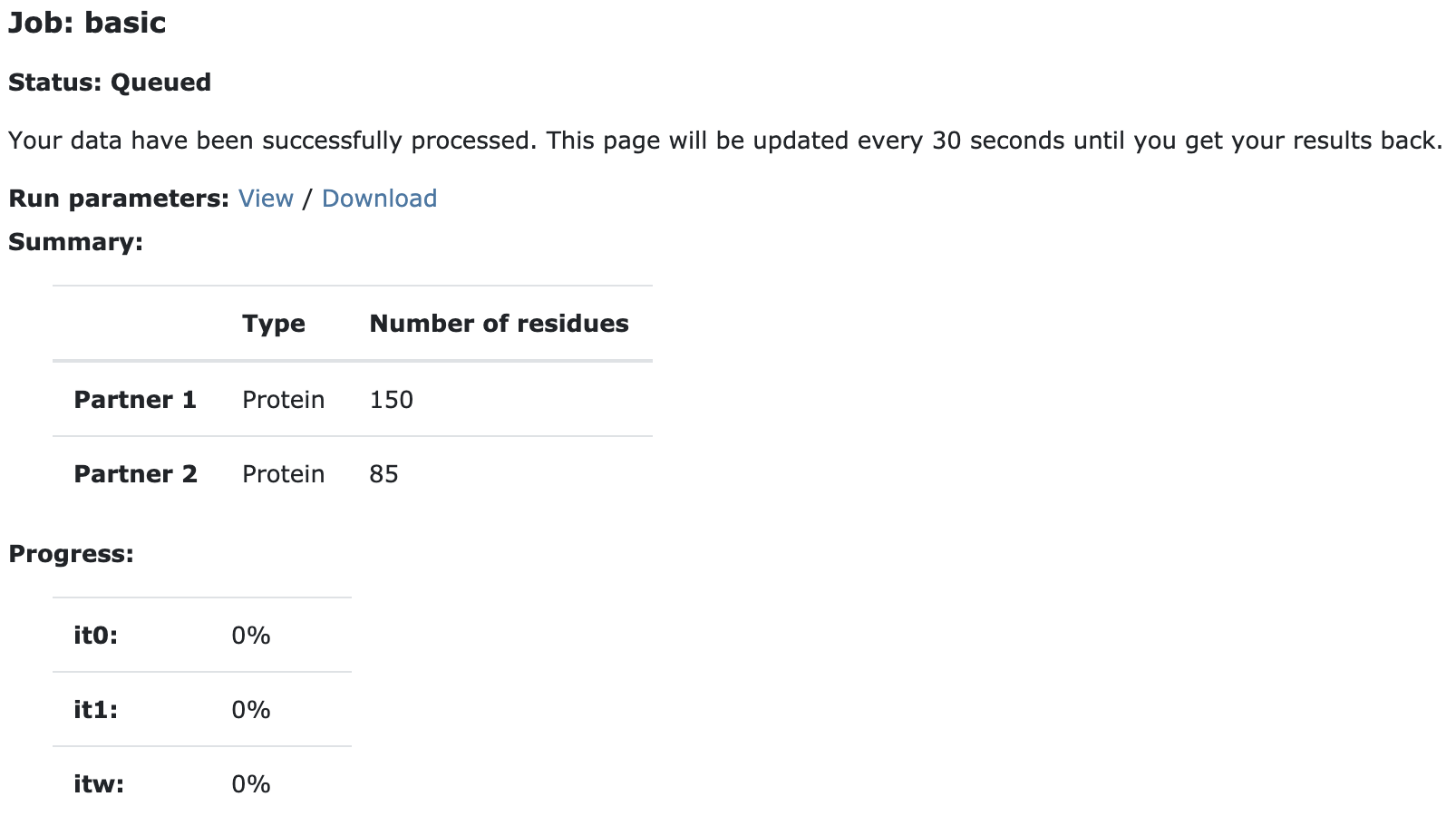Select the Job: basic heading

click(x=87, y=23)
